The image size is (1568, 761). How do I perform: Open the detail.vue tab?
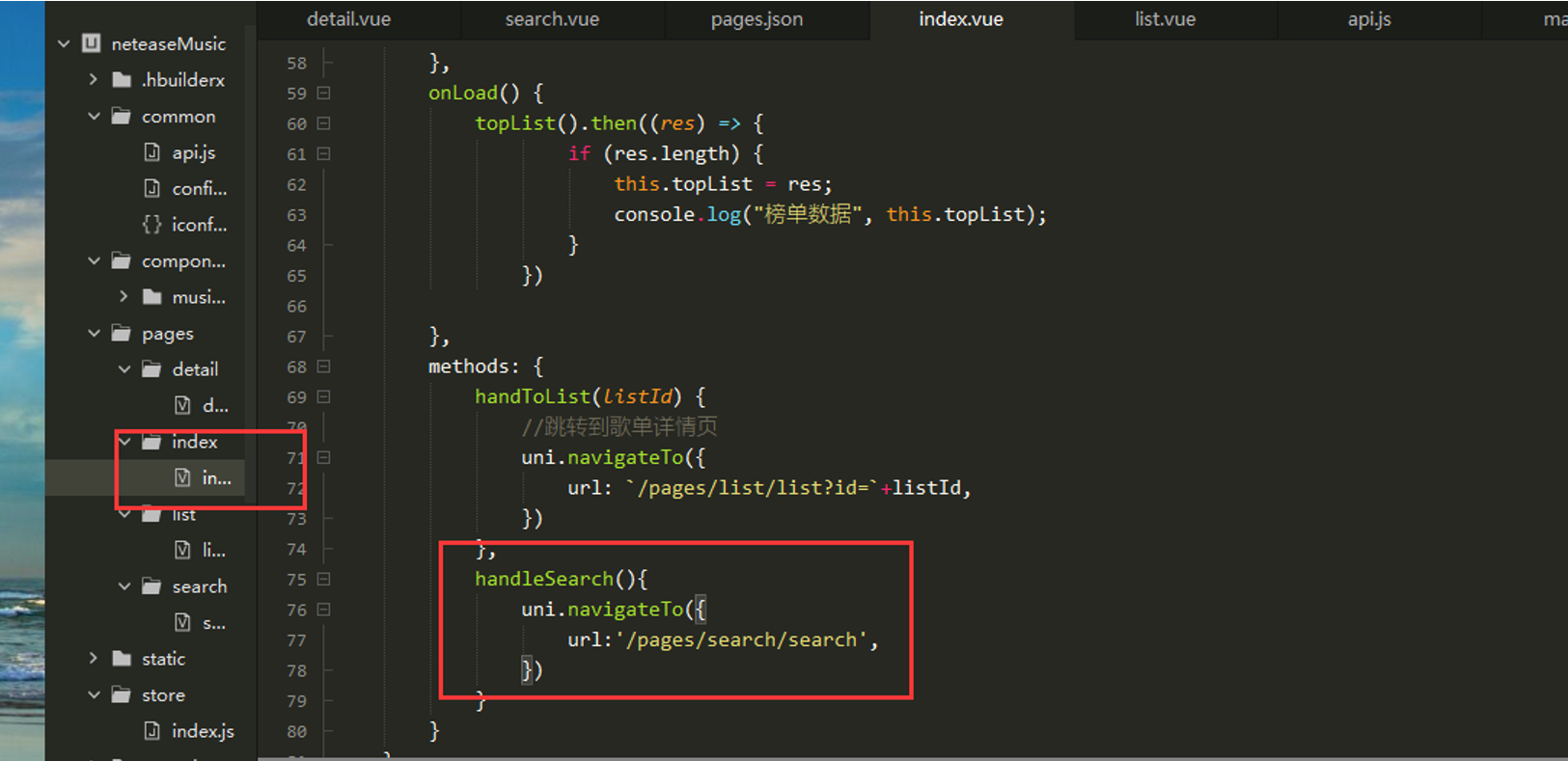pos(348,19)
